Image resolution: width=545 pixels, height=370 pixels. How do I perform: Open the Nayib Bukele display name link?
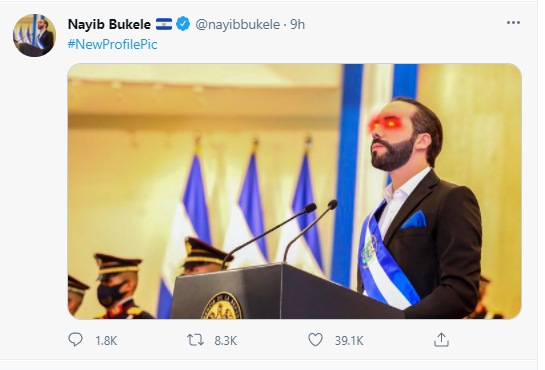(109, 24)
